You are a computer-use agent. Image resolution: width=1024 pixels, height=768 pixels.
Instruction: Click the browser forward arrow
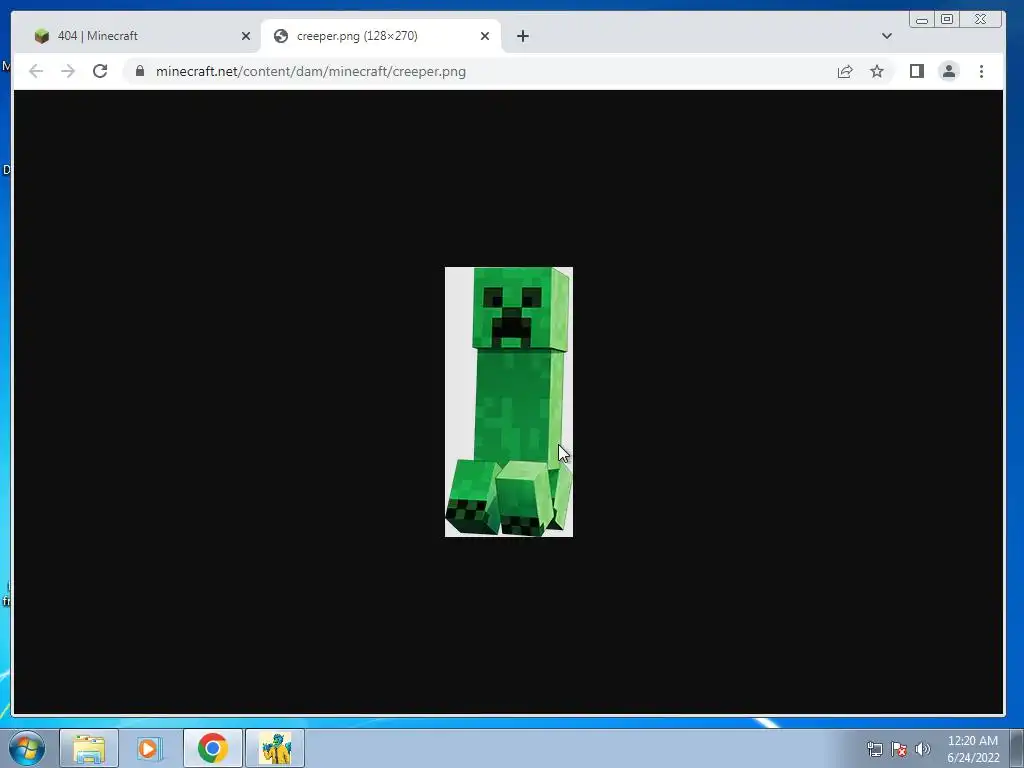tap(68, 71)
